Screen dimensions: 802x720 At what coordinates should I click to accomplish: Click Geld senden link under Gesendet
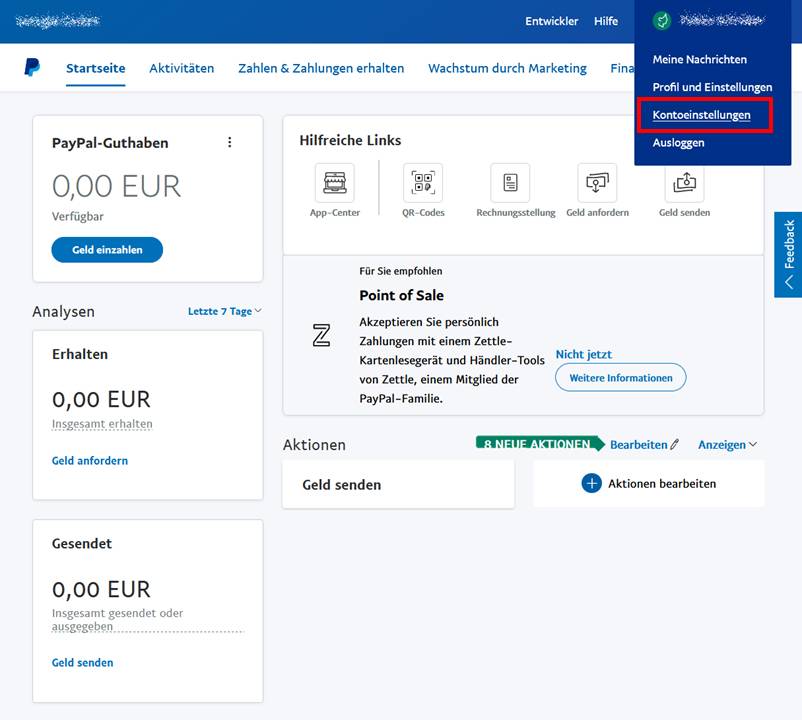click(82, 662)
